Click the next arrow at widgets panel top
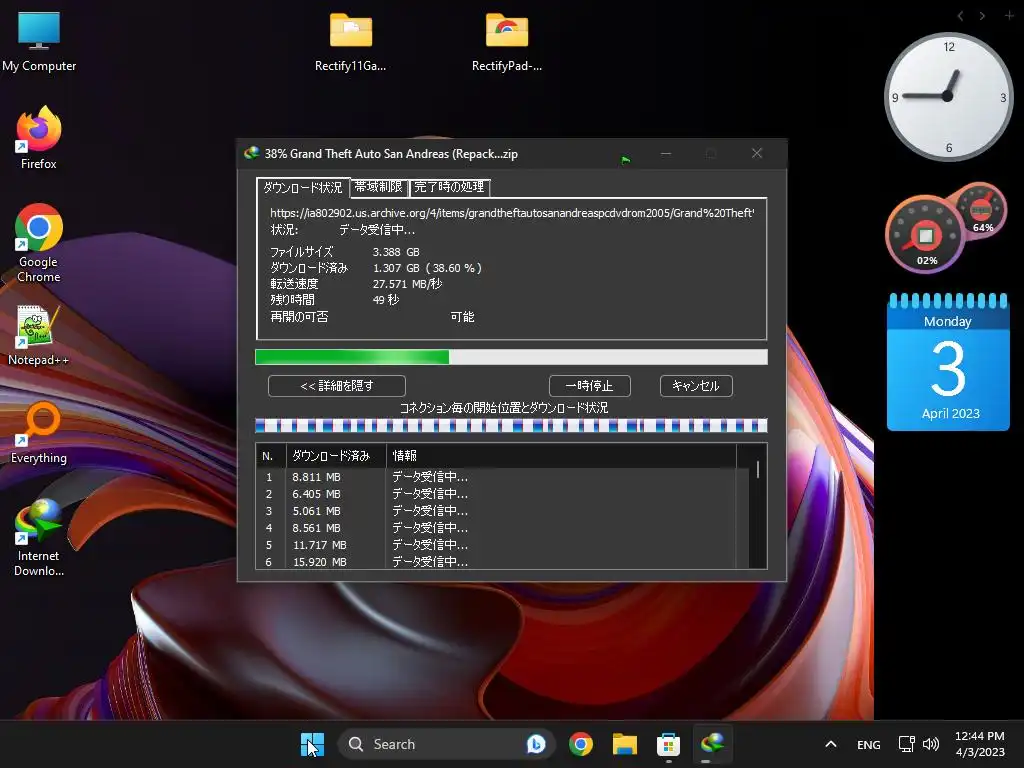 click(x=982, y=16)
